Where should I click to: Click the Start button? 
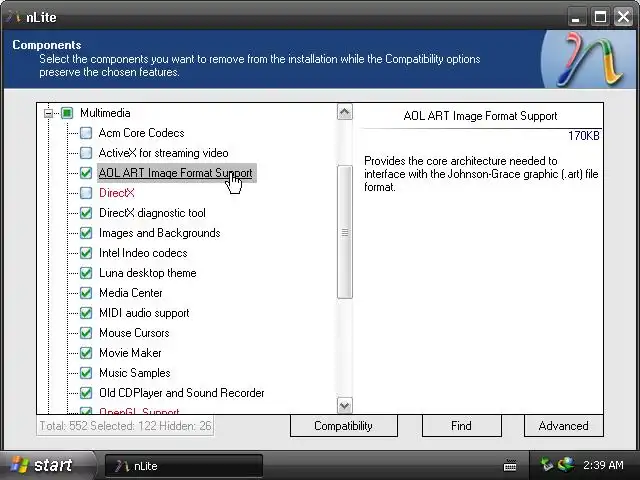(46, 465)
